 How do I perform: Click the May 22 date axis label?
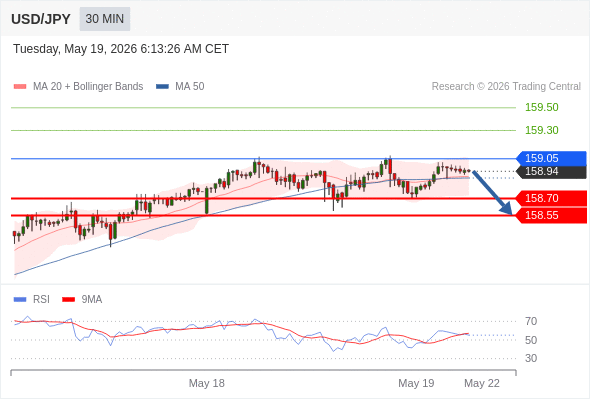pyautogui.click(x=482, y=383)
